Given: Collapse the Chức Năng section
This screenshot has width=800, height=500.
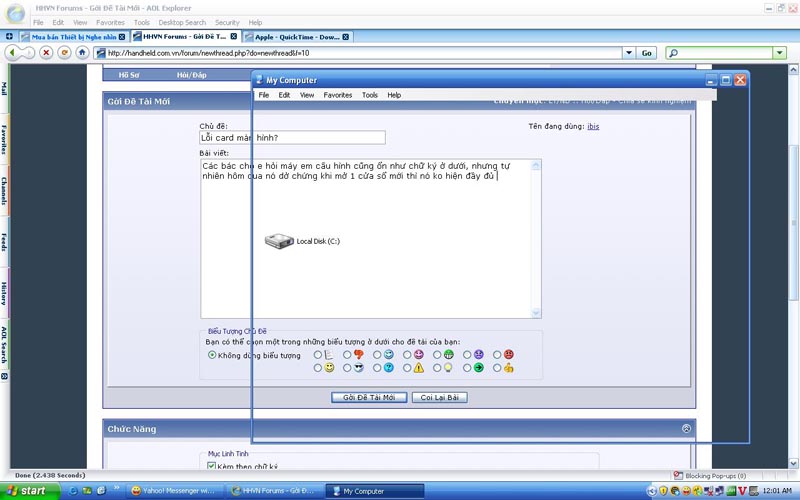Looking at the screenshot, I should point(686,428).
